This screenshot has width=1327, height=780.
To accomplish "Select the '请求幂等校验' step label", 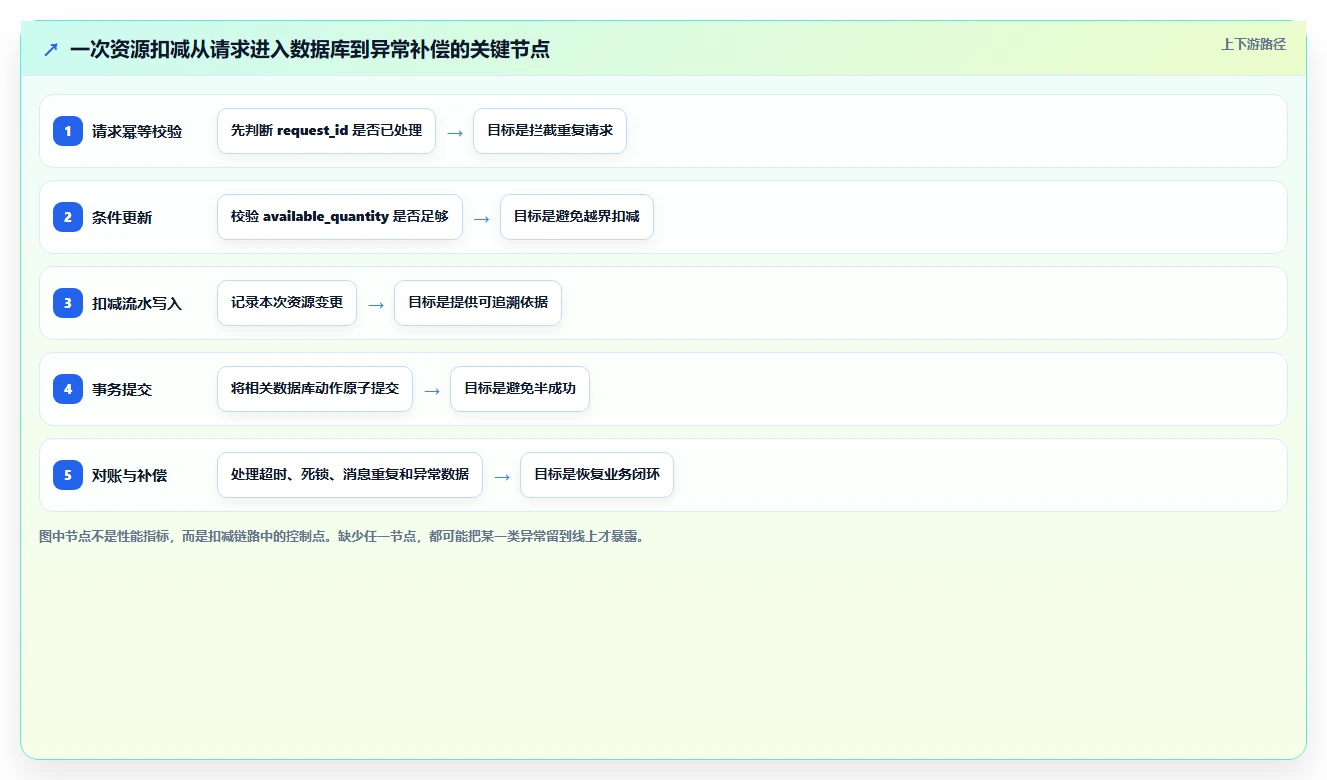I will 137,131.
